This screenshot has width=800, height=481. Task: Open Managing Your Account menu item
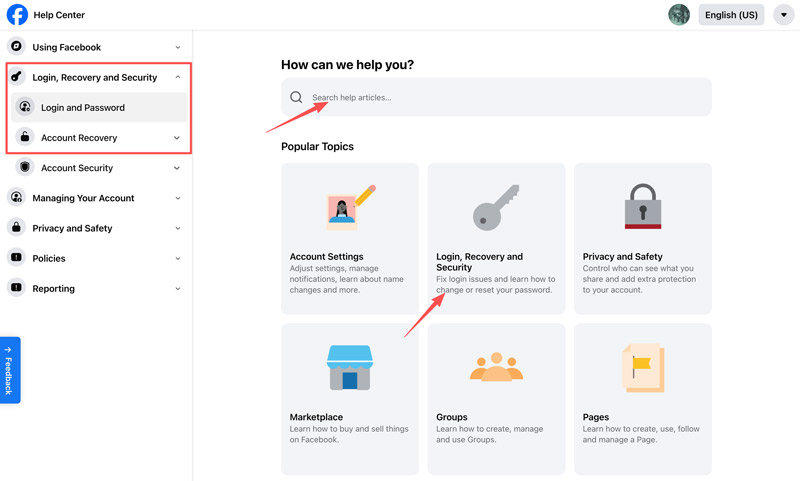click(x=83, y=198)
